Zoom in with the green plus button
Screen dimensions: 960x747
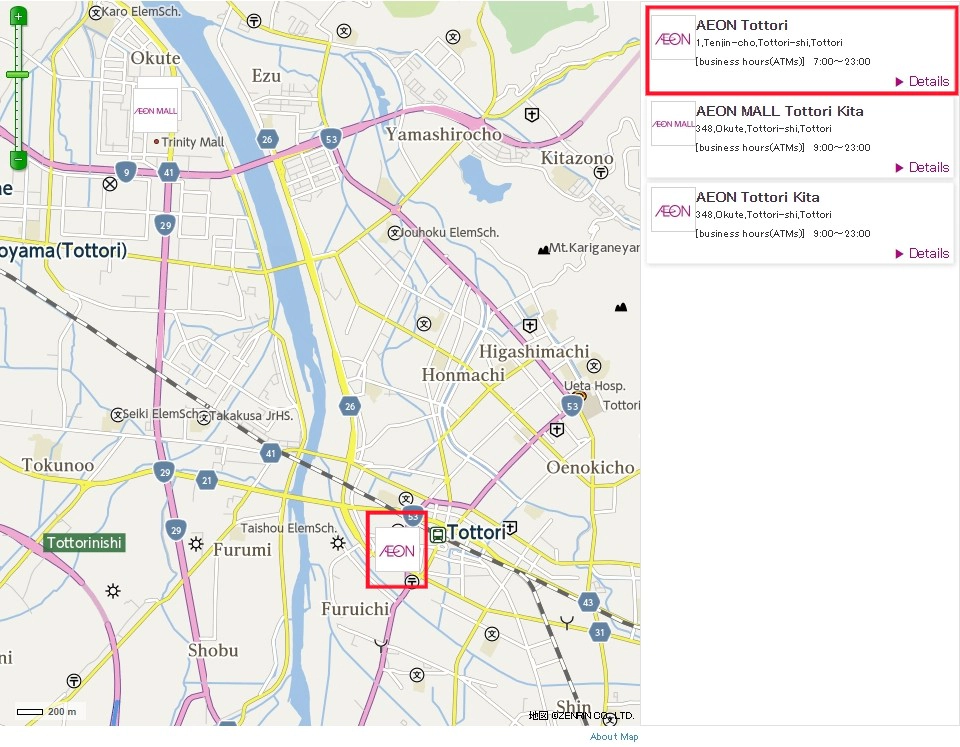18,17
